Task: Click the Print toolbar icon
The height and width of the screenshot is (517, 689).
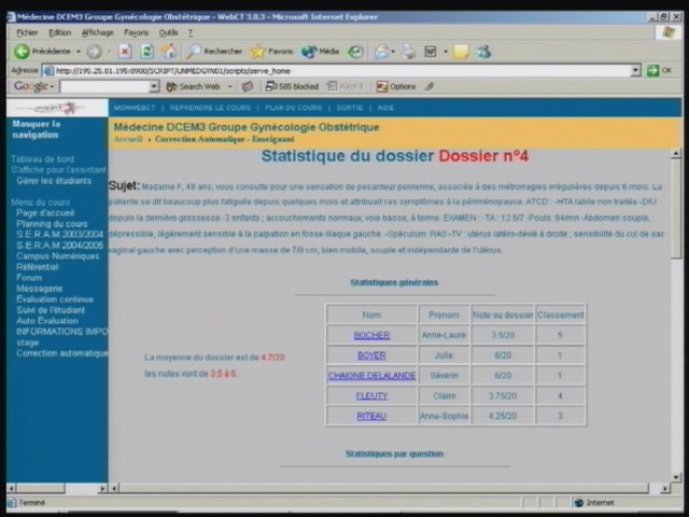Action: [408, 51]
